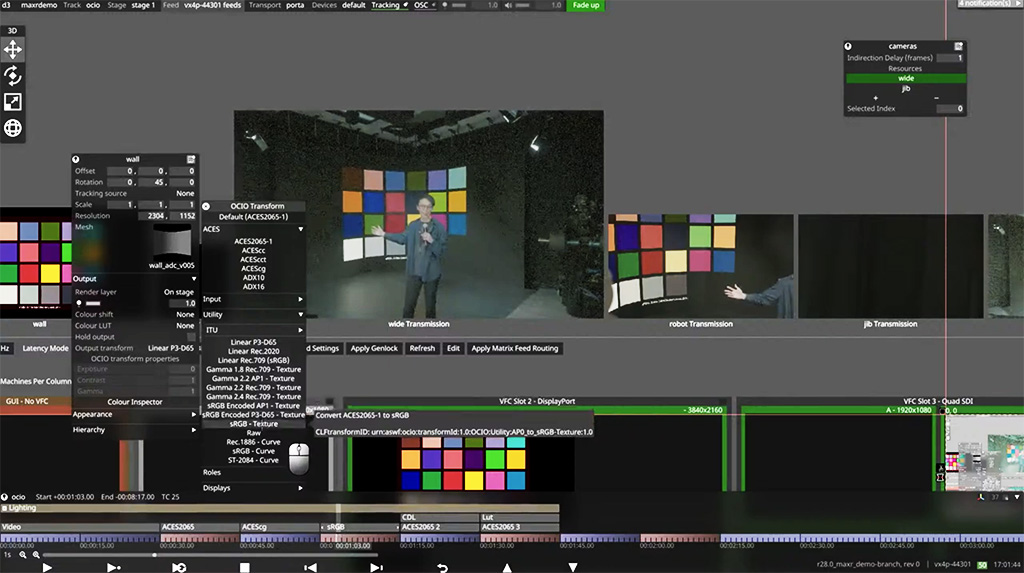Open the cameras panel notes icon

point(959,46)
